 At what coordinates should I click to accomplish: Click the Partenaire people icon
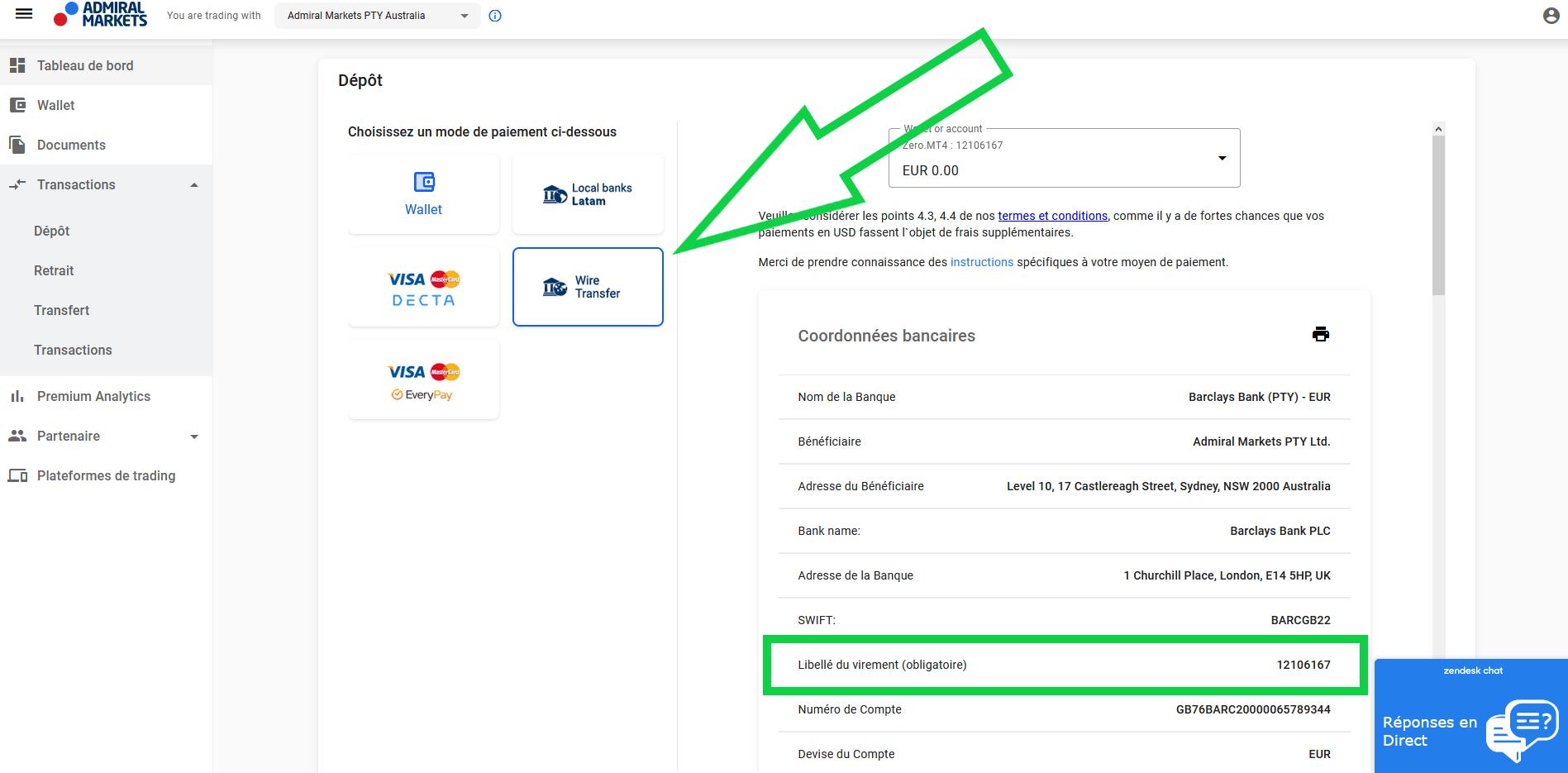click(x=17, y=436)
